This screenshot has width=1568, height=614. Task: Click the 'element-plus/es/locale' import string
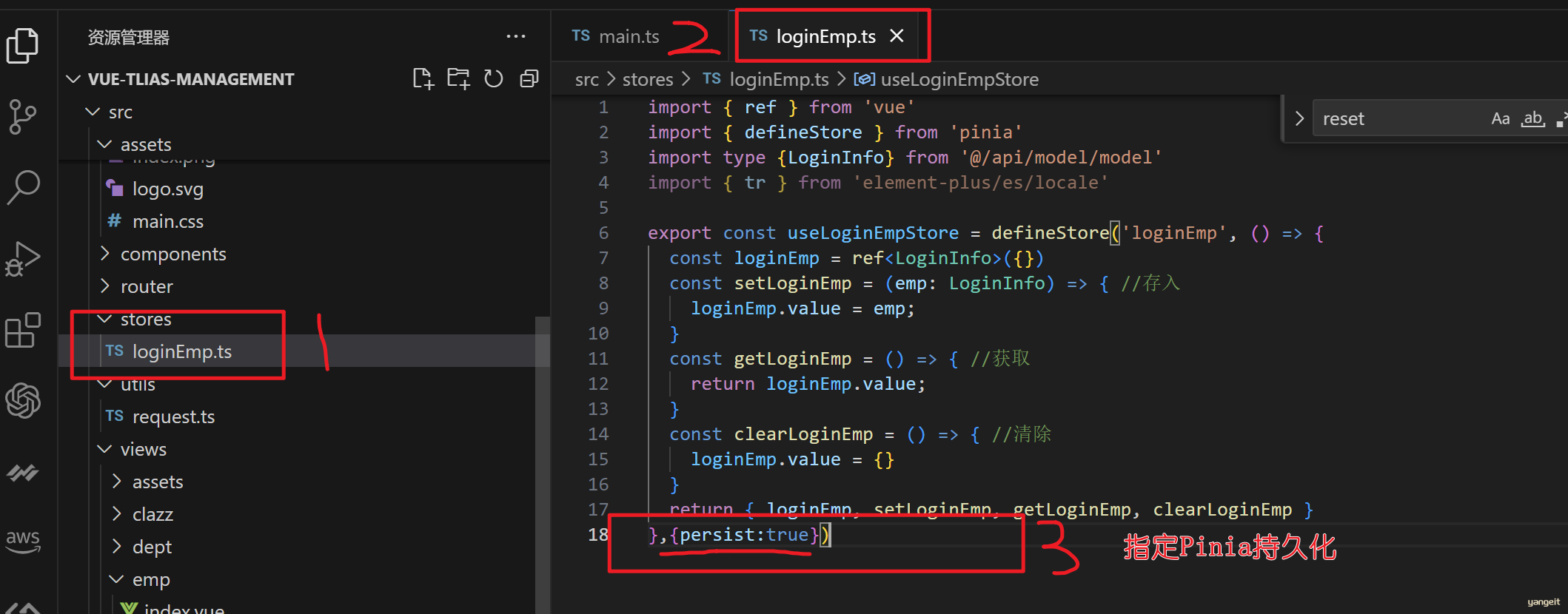[980, 183]
